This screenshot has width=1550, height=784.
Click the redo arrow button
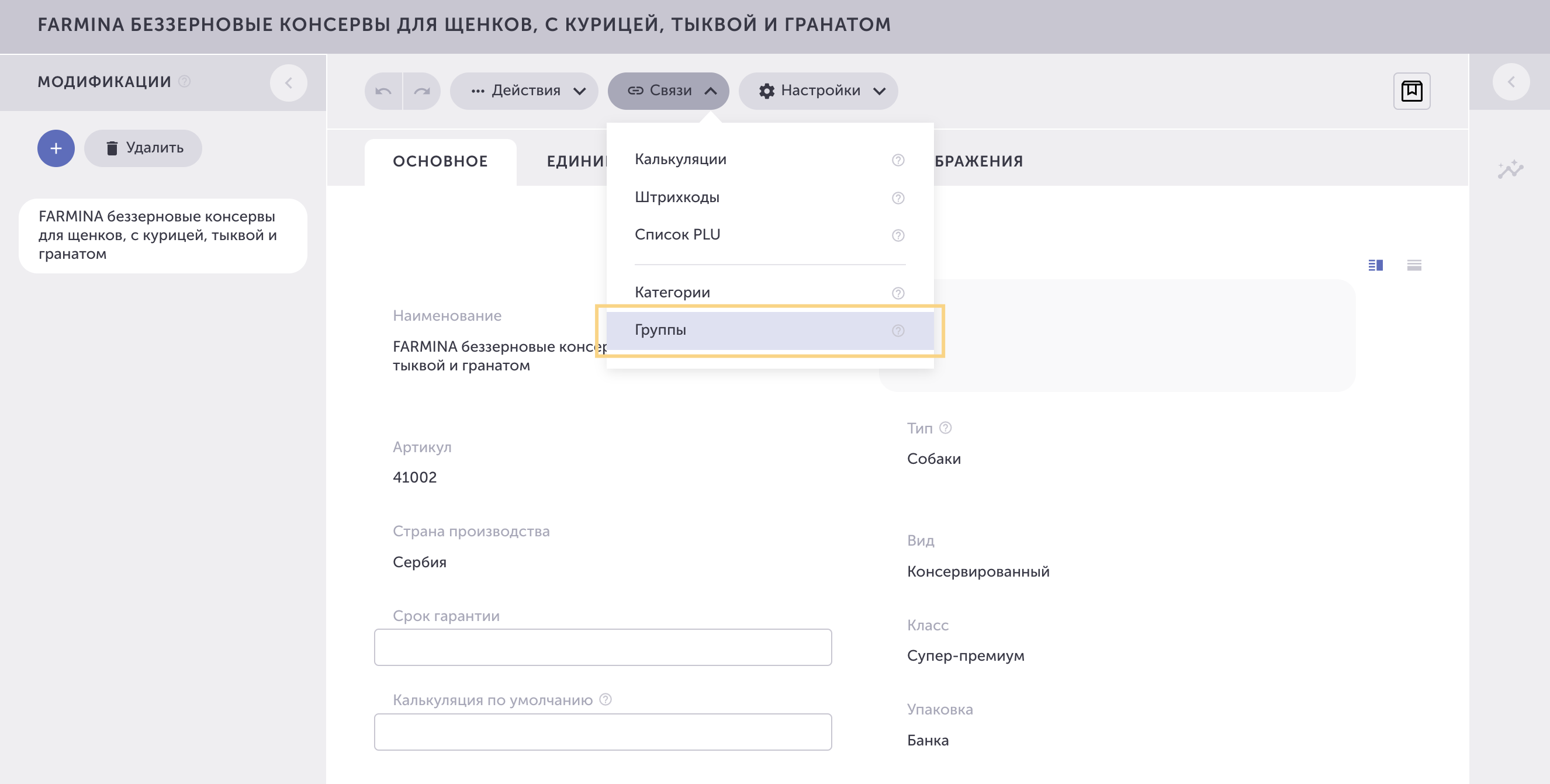coord(422,91)
